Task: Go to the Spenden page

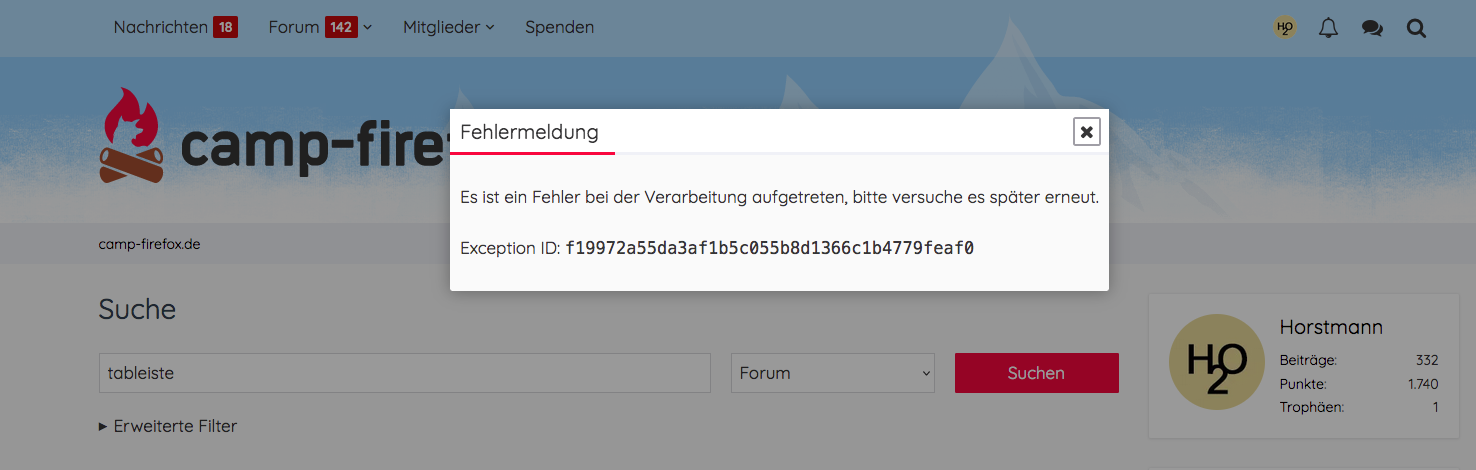Action: 559,27
